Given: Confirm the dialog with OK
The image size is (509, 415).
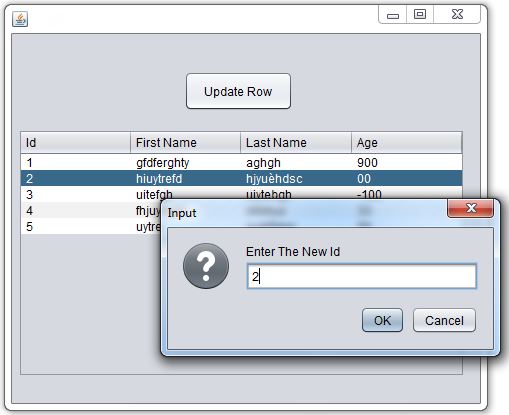Looking at the screenshot, I should 382,320.
